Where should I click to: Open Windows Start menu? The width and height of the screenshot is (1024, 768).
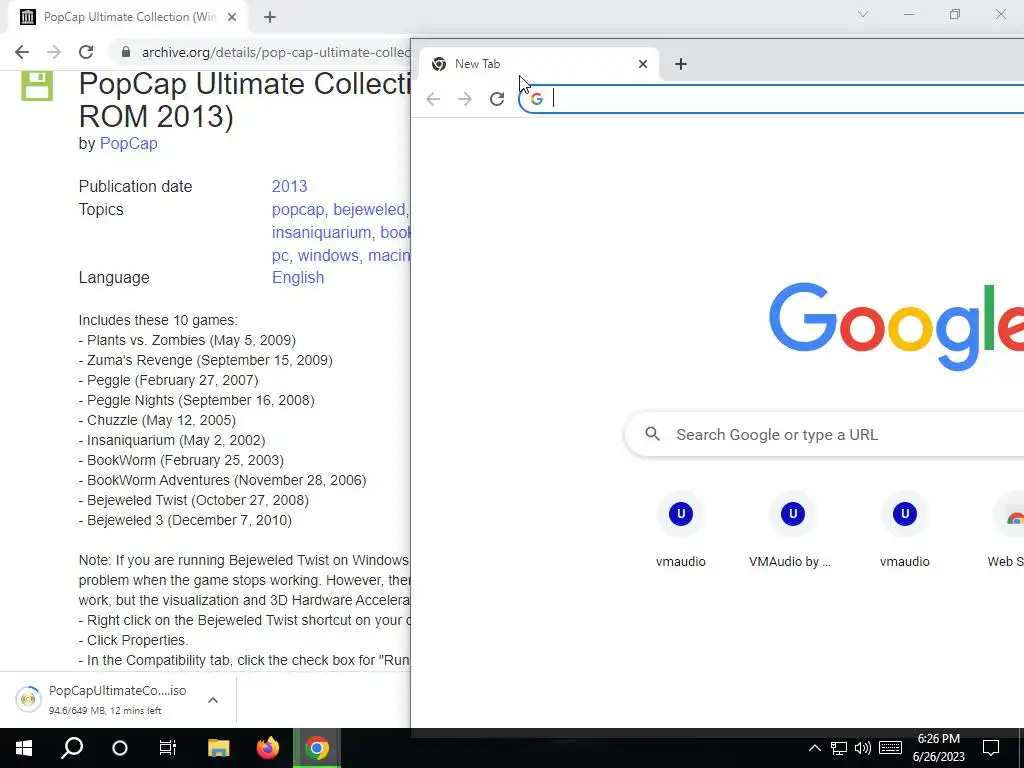click(x=24, y=748)
